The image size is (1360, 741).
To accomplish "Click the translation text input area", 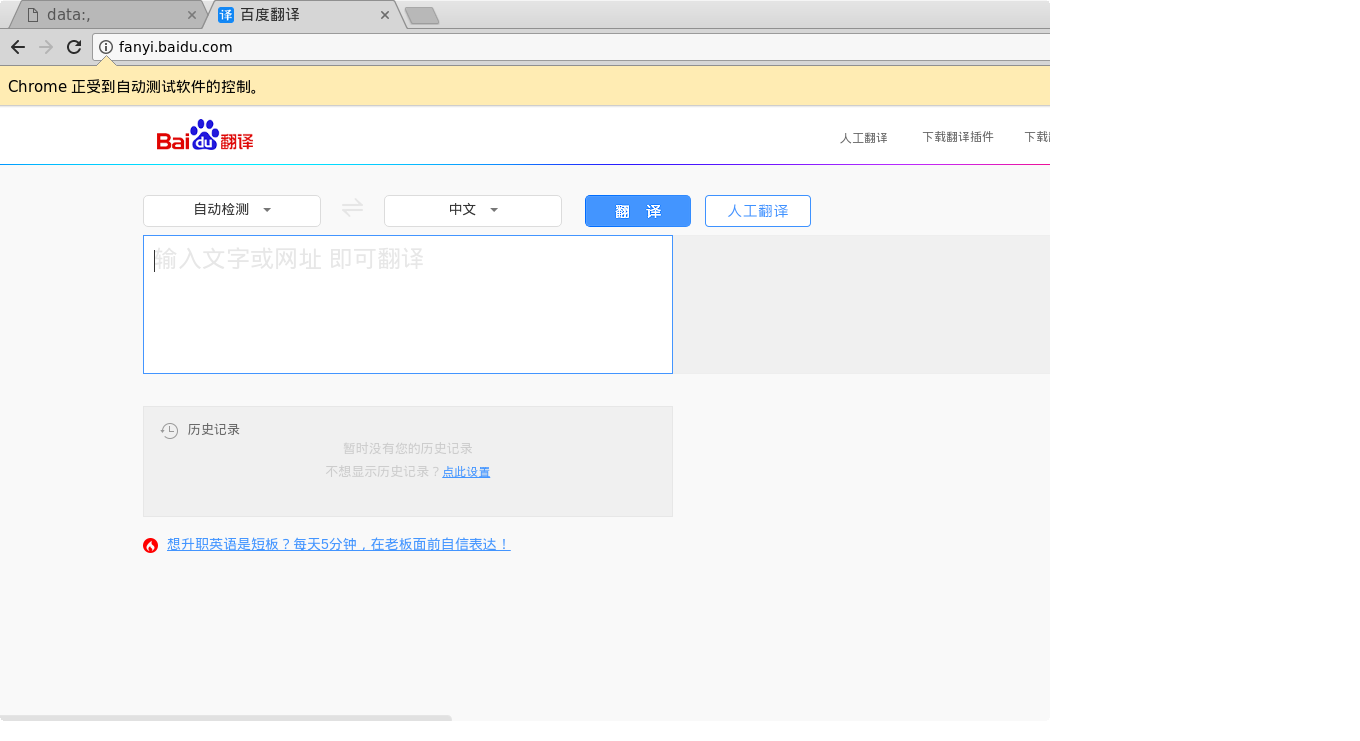I will tap(408, 304).
